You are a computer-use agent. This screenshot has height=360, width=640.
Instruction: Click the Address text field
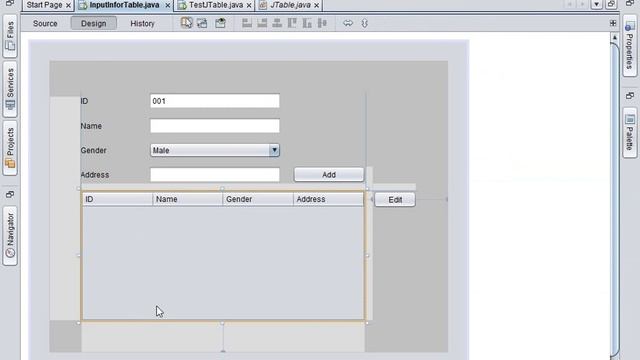[x=215, y=175]
